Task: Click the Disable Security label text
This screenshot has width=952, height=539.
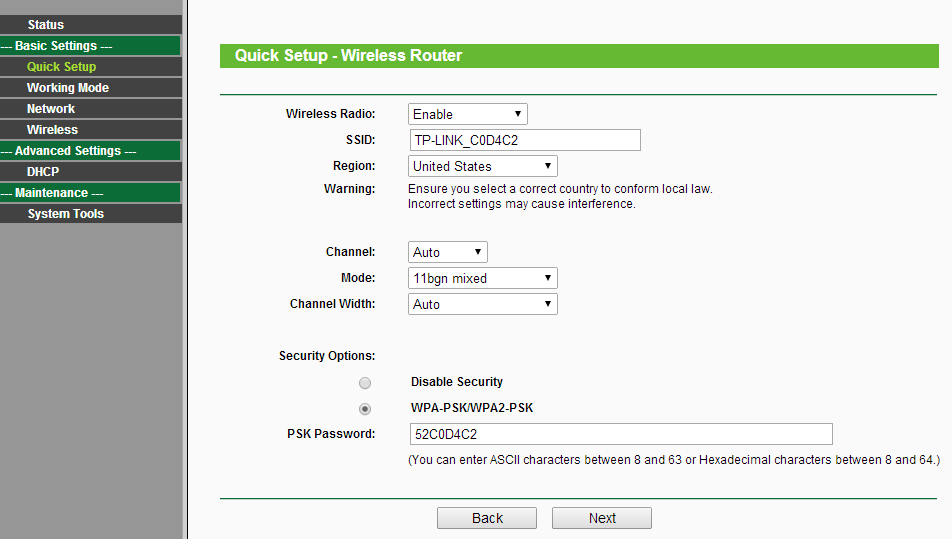Action: click(x=457, y=382)
